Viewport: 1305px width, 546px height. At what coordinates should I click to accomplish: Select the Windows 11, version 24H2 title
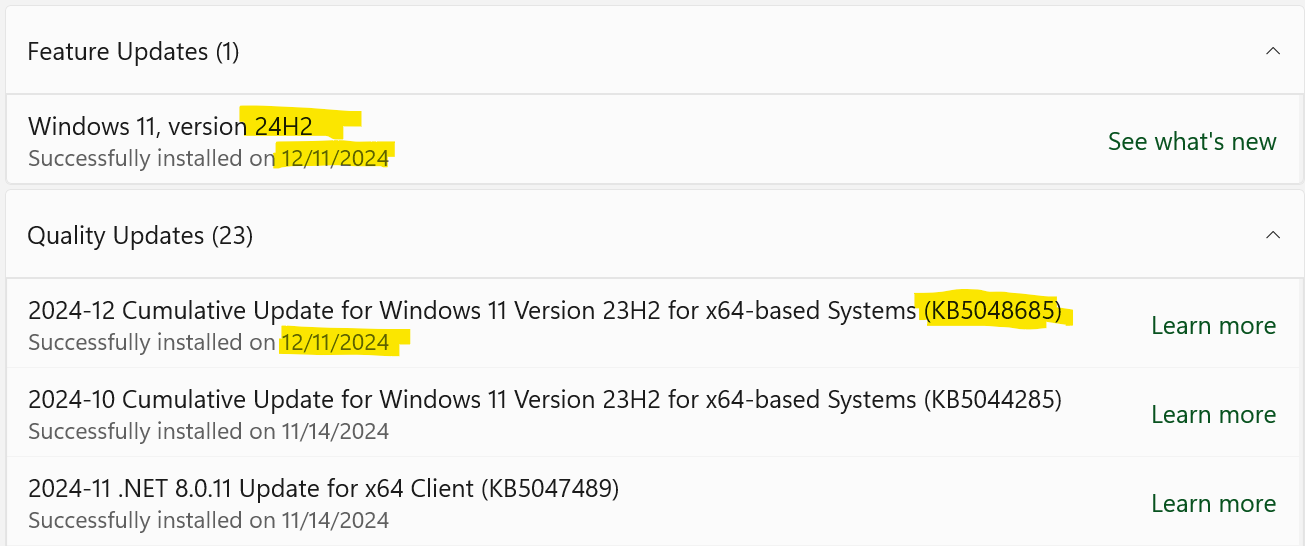click(170, 126)
